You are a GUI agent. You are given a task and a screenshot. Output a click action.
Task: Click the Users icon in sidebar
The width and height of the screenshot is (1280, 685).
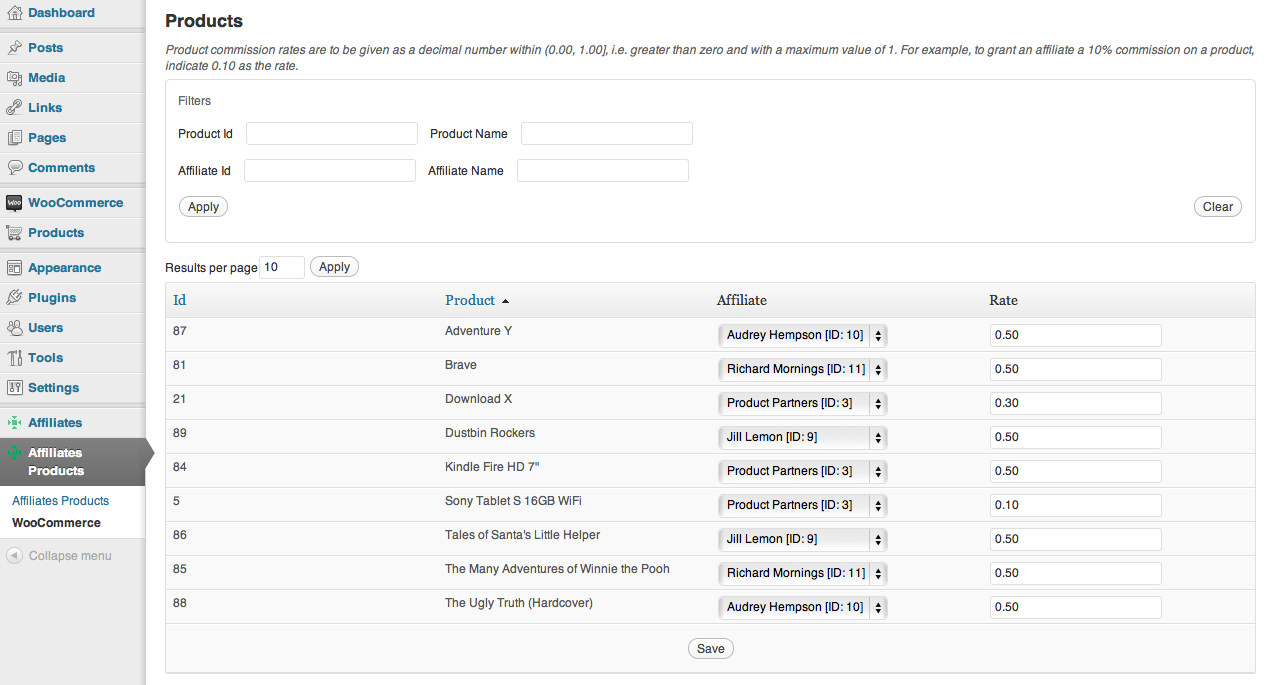pos(14,328)
